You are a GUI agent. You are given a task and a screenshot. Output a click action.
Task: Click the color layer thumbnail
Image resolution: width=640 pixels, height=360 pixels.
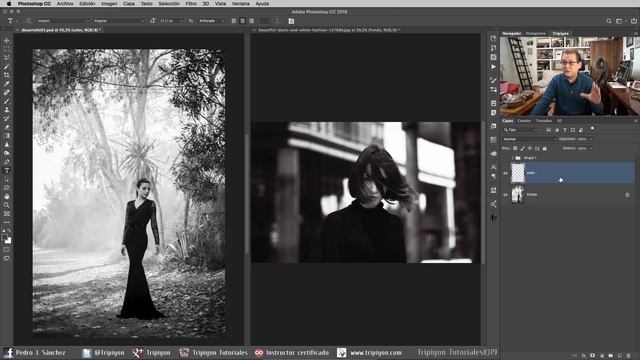[518, 173]
